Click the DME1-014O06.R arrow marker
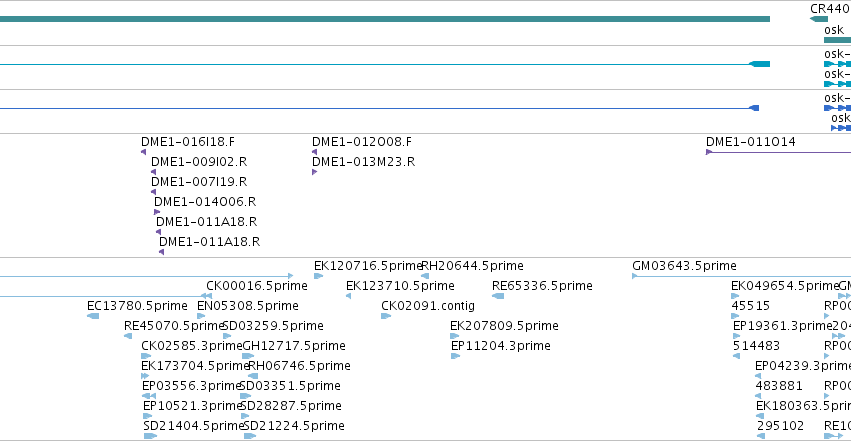Screen dimensions: 851x441 pos(157,212)
